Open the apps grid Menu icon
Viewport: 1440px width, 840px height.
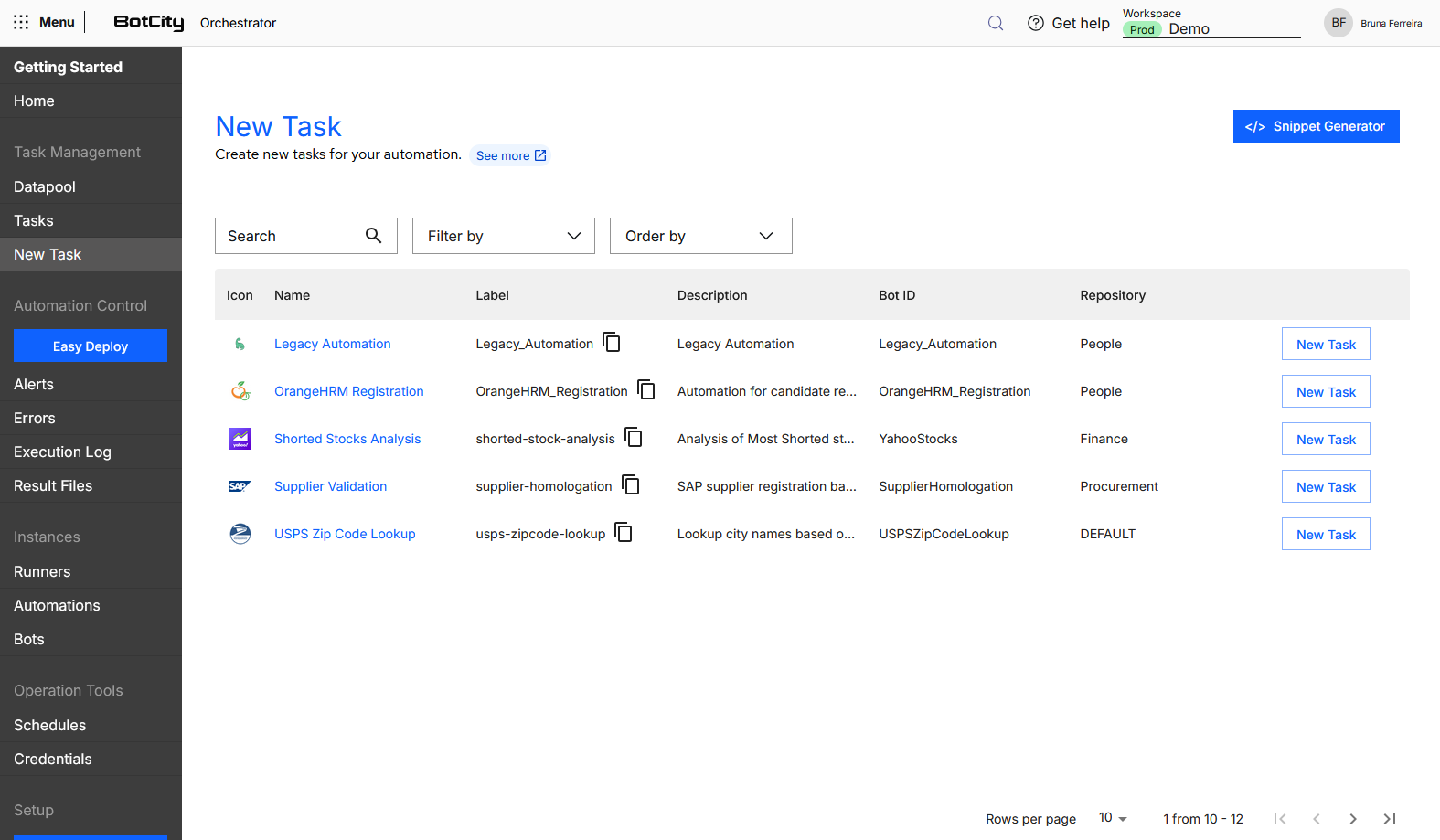pos(21,22)
